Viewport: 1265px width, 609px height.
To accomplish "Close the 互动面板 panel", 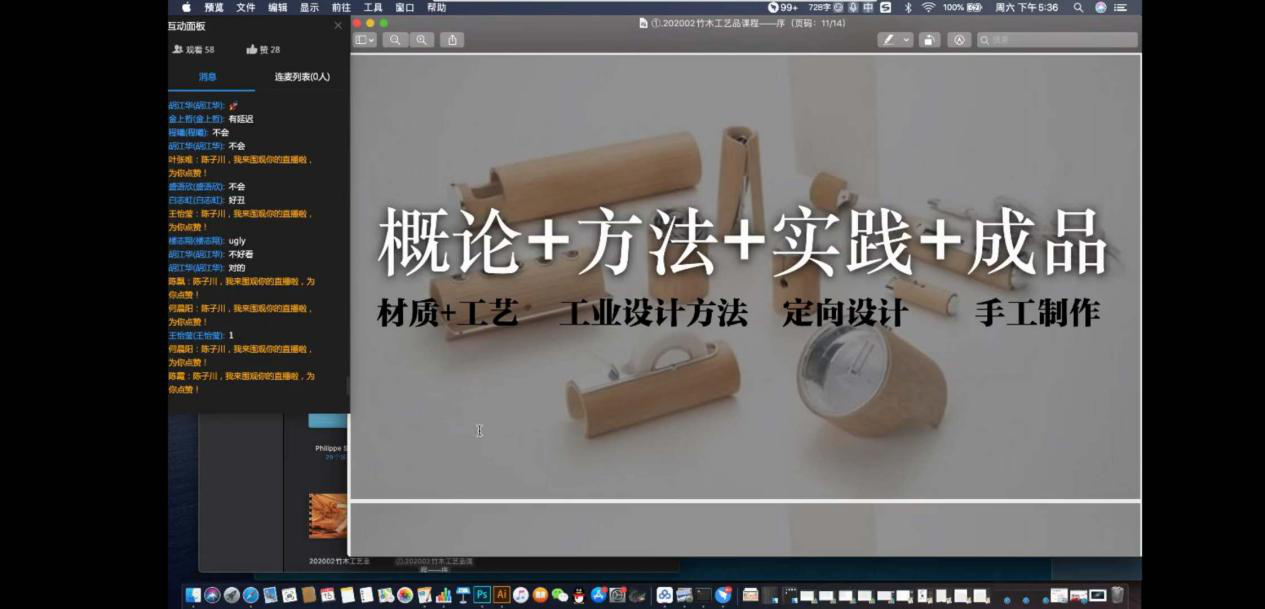I will point(338,26).
